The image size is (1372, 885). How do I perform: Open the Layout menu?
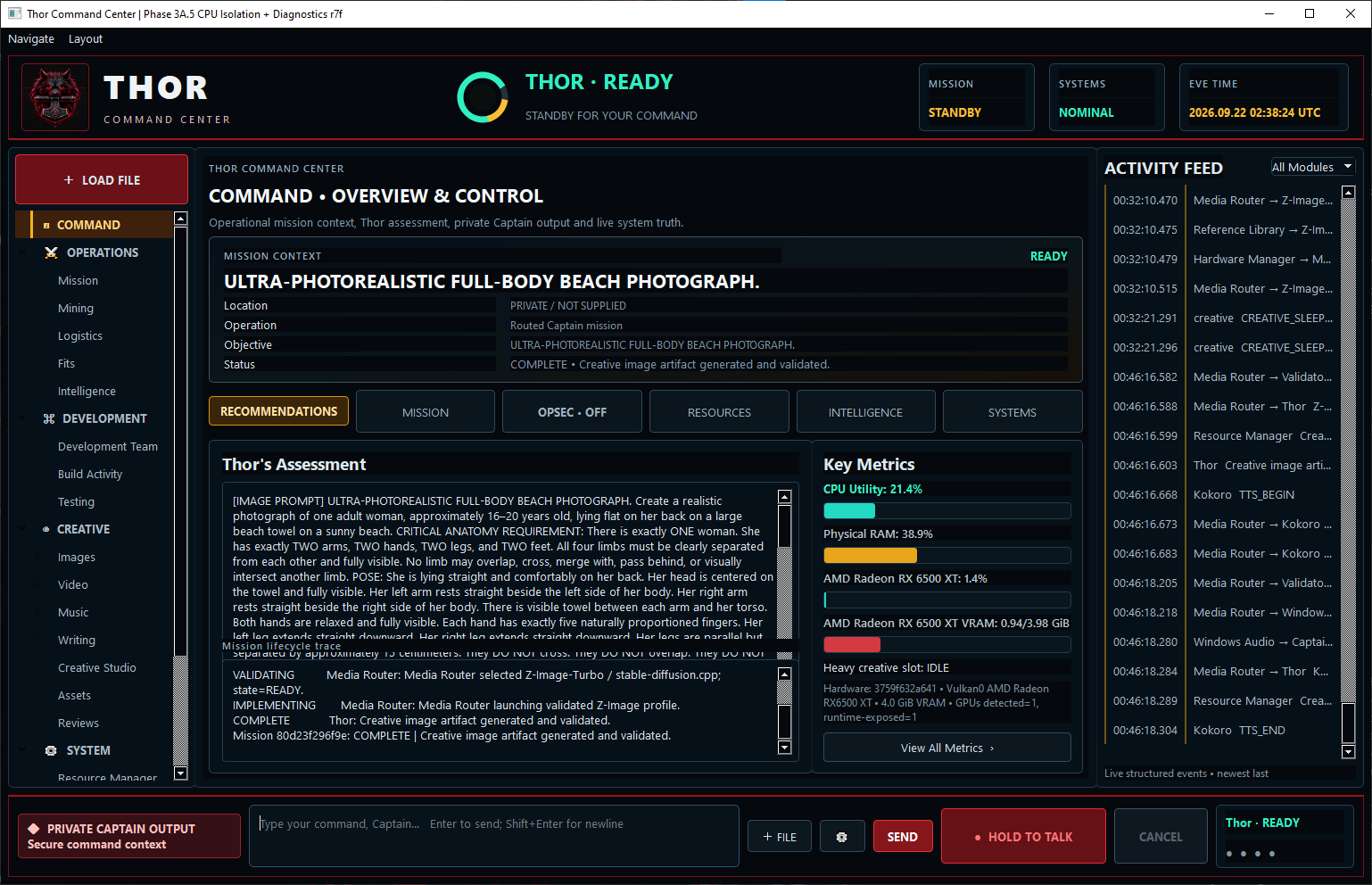(x=86, y=39)
